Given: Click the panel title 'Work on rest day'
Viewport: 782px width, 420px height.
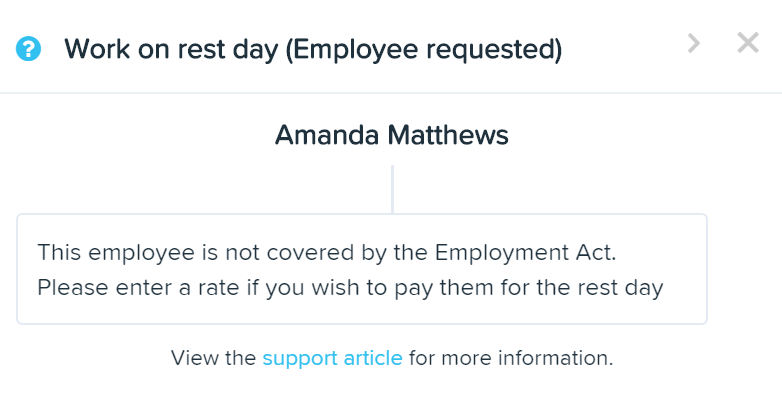Looking at the screenshot, I should (x=171, y=49).
